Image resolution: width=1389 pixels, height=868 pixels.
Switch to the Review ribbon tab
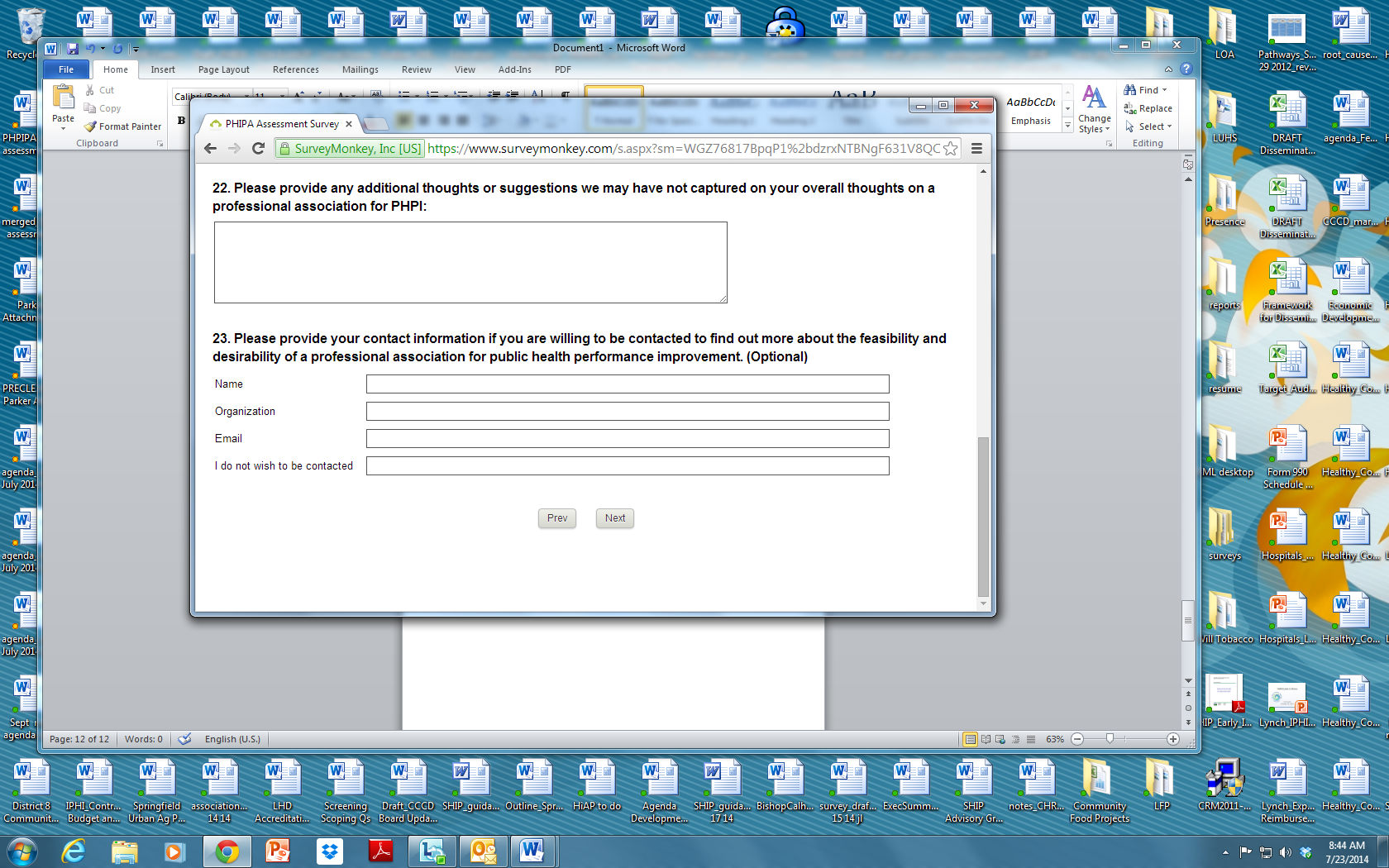tap(417, 69)
